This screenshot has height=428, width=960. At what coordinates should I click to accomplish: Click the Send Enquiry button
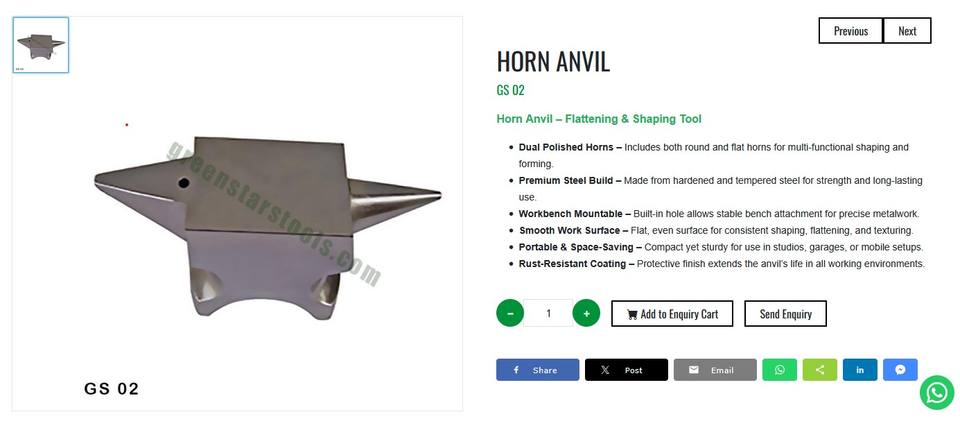[x=786, y=313]
